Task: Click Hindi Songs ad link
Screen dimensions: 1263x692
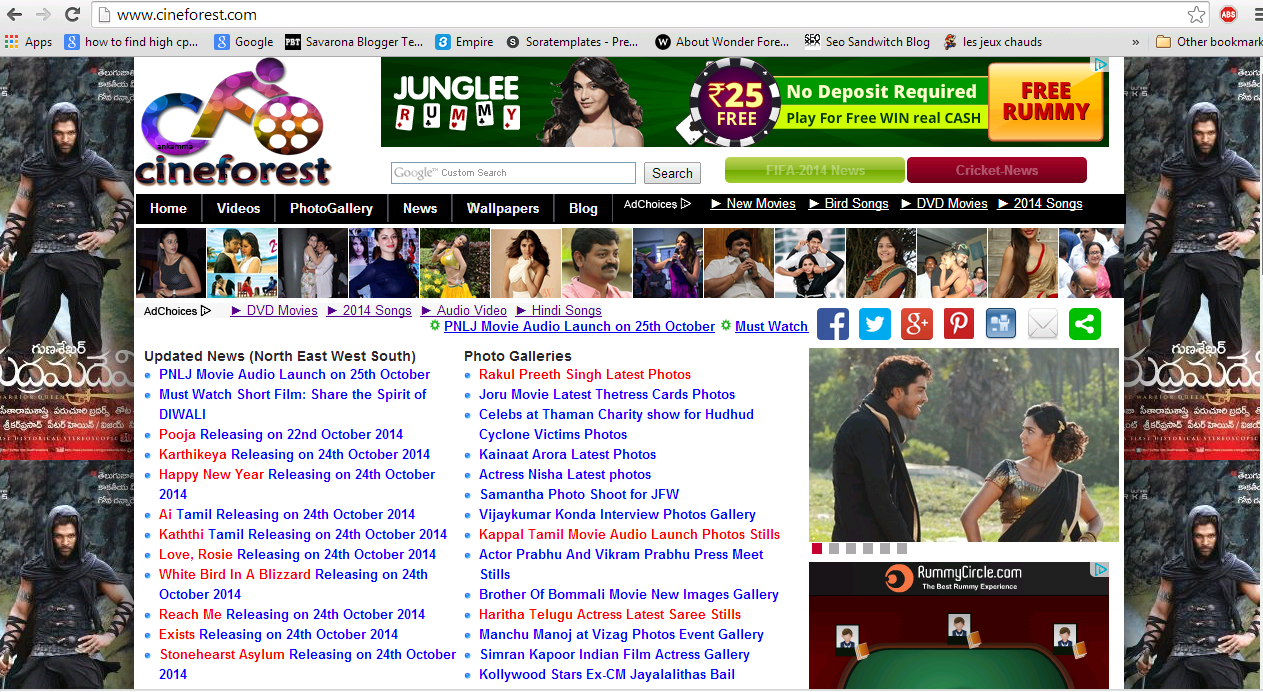Action: pos(559,310)
